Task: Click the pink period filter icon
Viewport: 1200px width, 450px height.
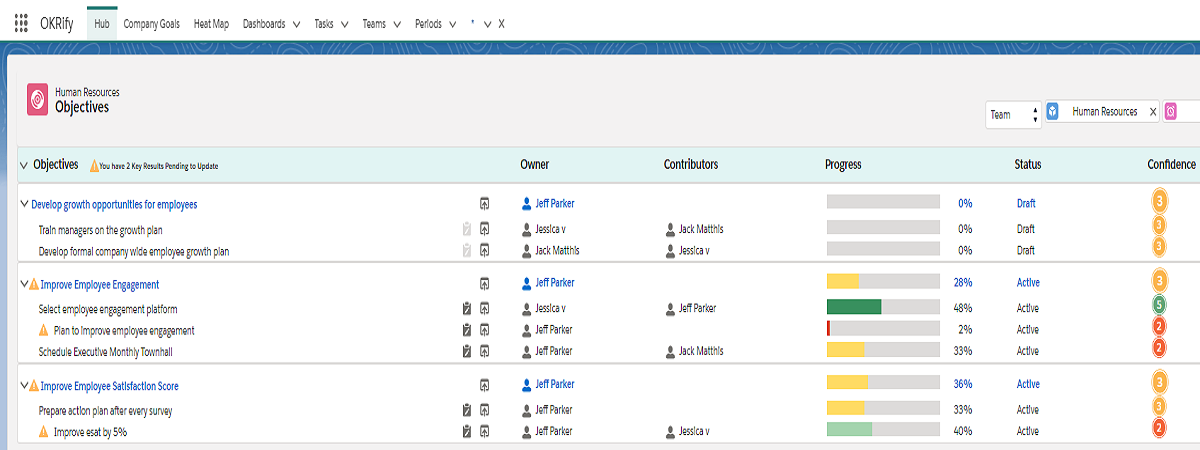Action: [x=1171, y=113]
